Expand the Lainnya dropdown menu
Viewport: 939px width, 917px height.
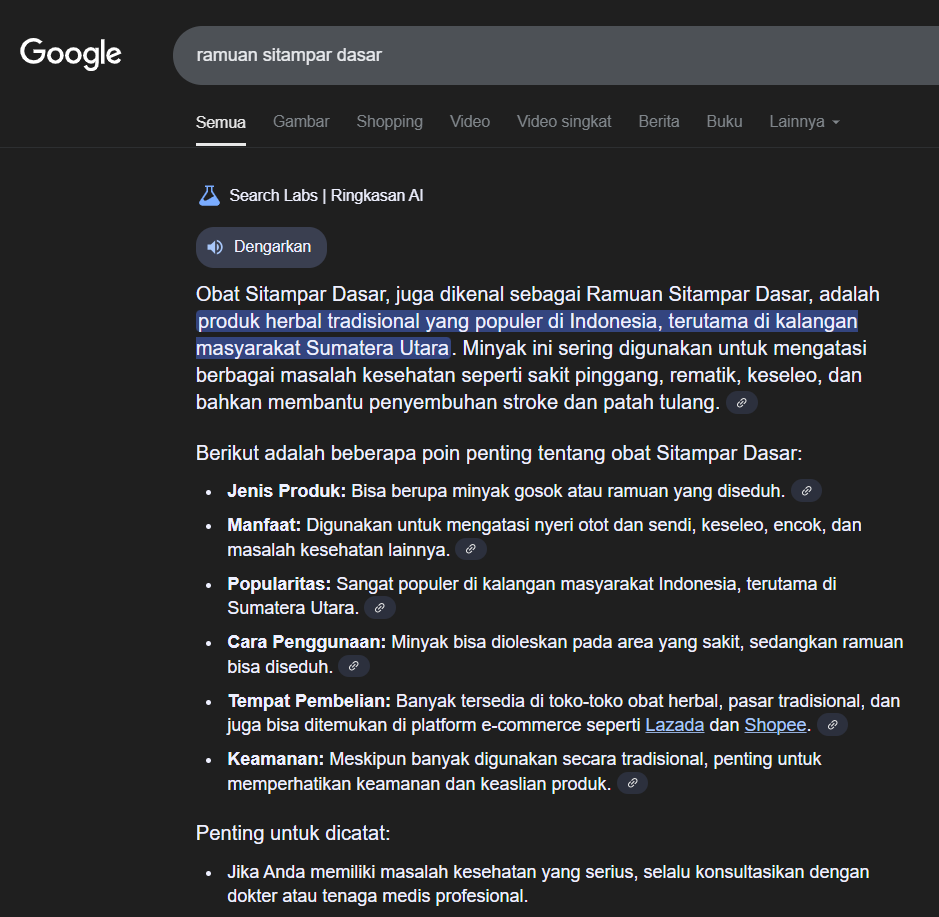pos(804,122)
